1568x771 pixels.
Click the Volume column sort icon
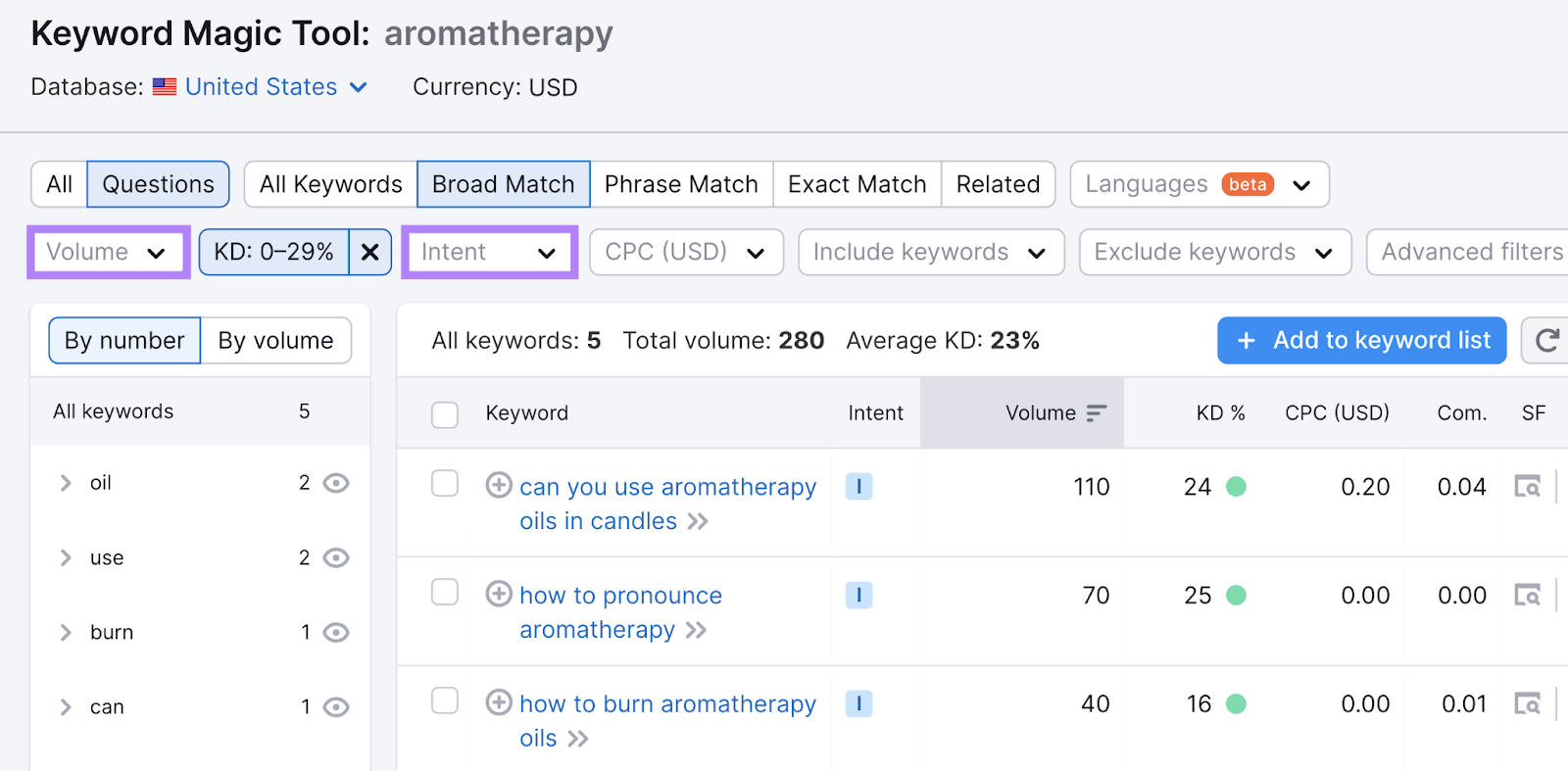pos(1098,412)
